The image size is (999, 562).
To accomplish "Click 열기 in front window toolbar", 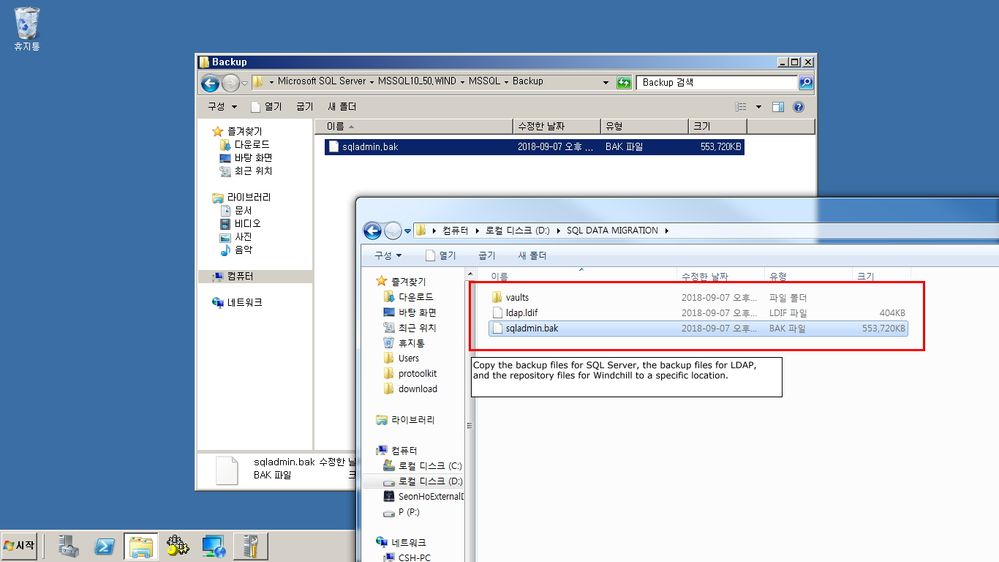I will pos(440,256).
